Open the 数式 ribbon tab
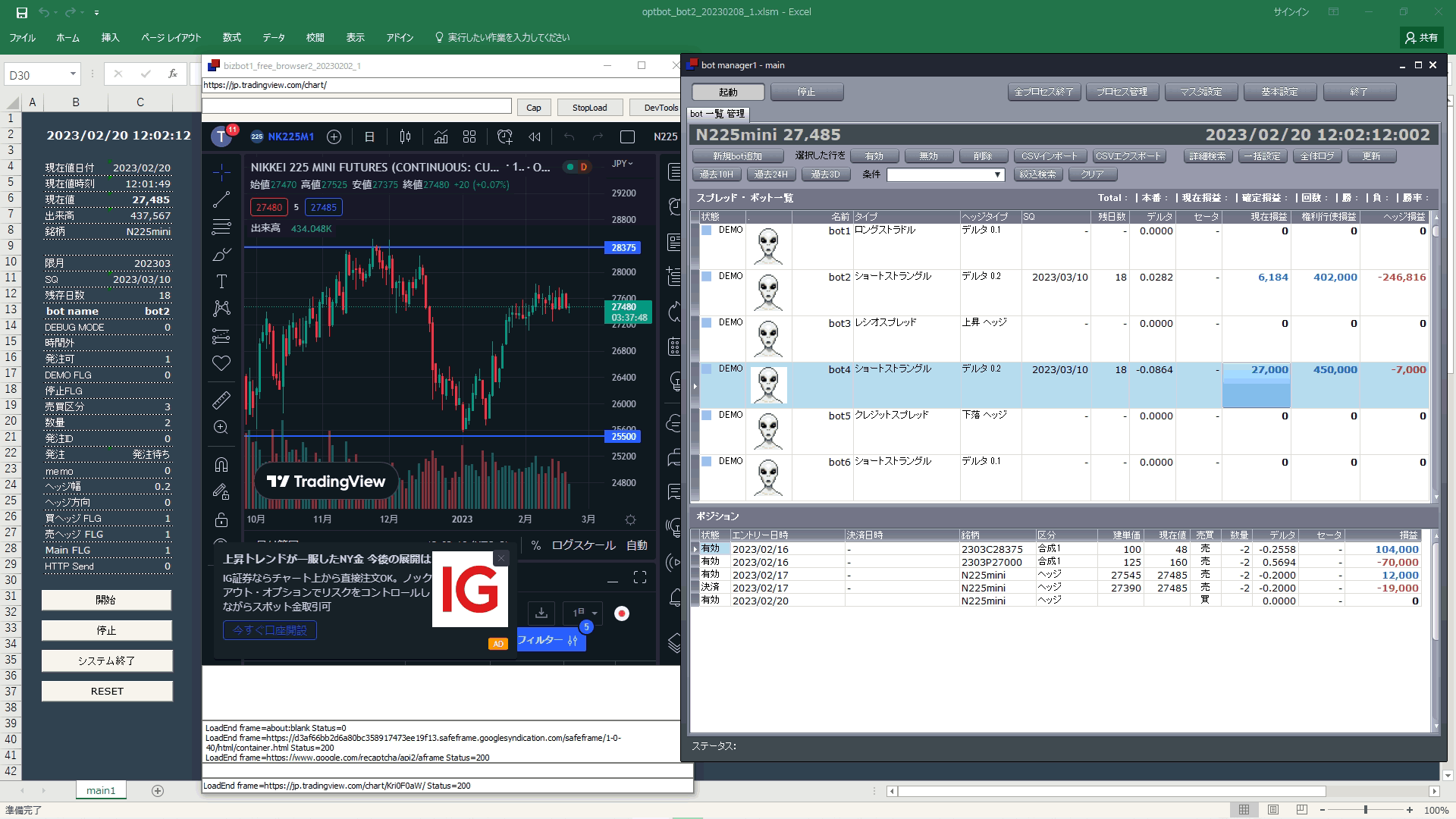This screenshot has width=1456, height=819. pos(231,37)
